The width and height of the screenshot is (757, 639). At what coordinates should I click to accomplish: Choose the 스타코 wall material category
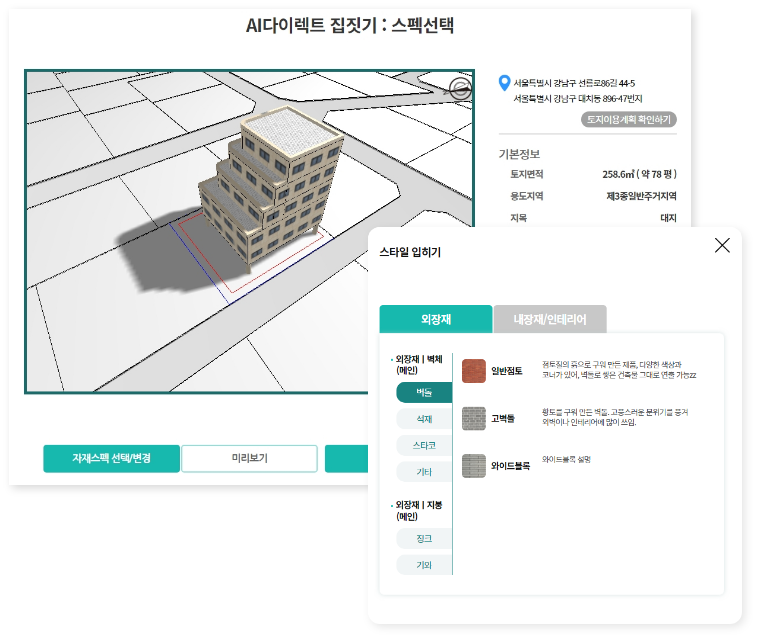coord(424,445)
